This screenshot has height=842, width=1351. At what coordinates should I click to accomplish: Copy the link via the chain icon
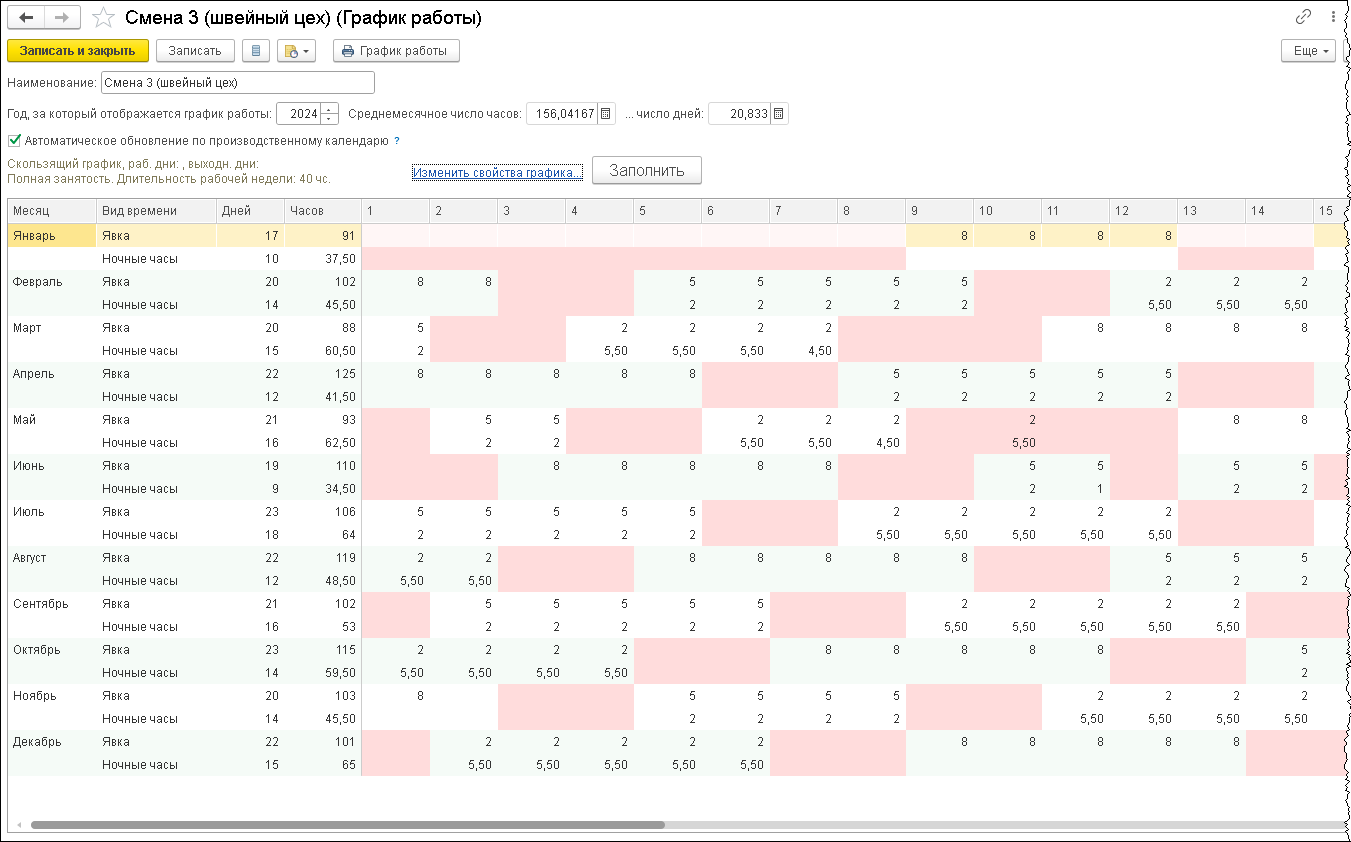[x=1303, y=17]
